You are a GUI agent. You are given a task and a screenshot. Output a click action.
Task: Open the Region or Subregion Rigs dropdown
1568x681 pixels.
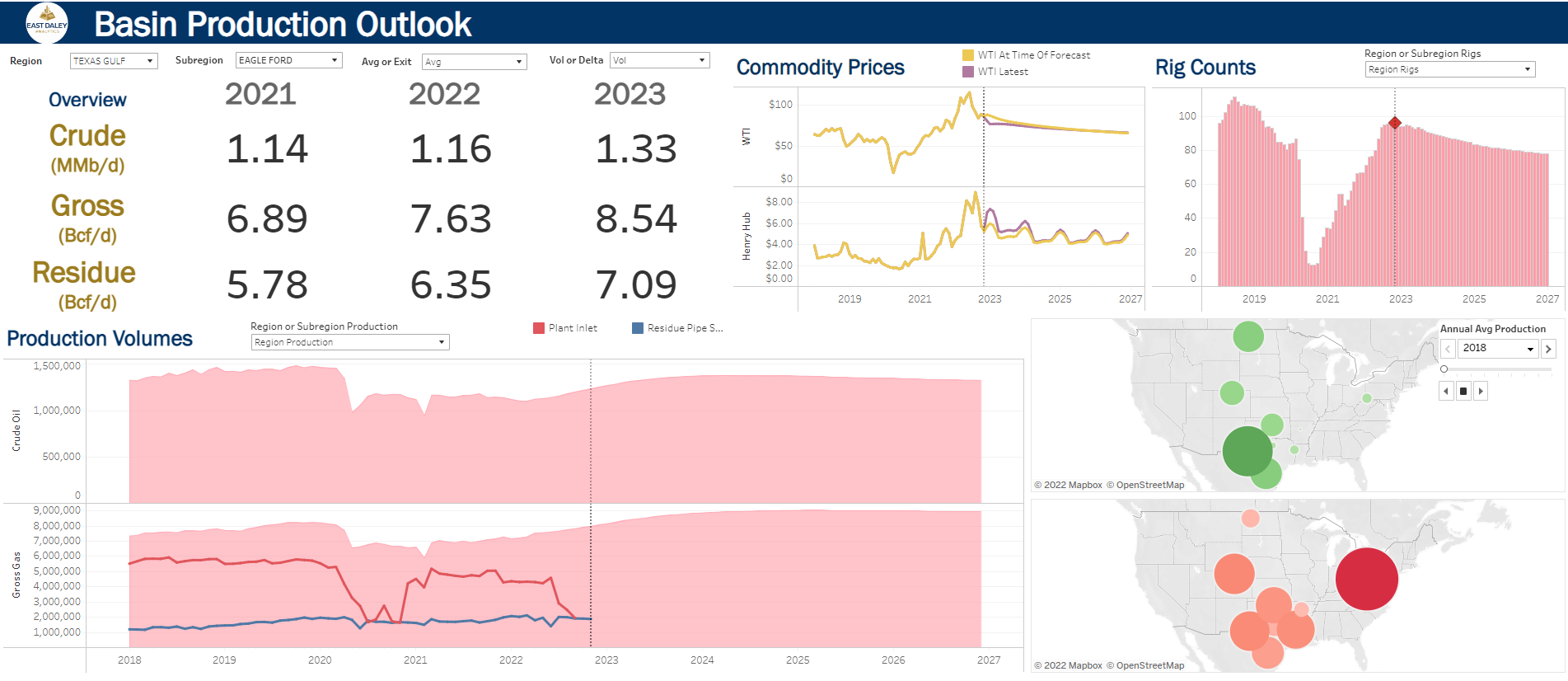(1449, 69)
